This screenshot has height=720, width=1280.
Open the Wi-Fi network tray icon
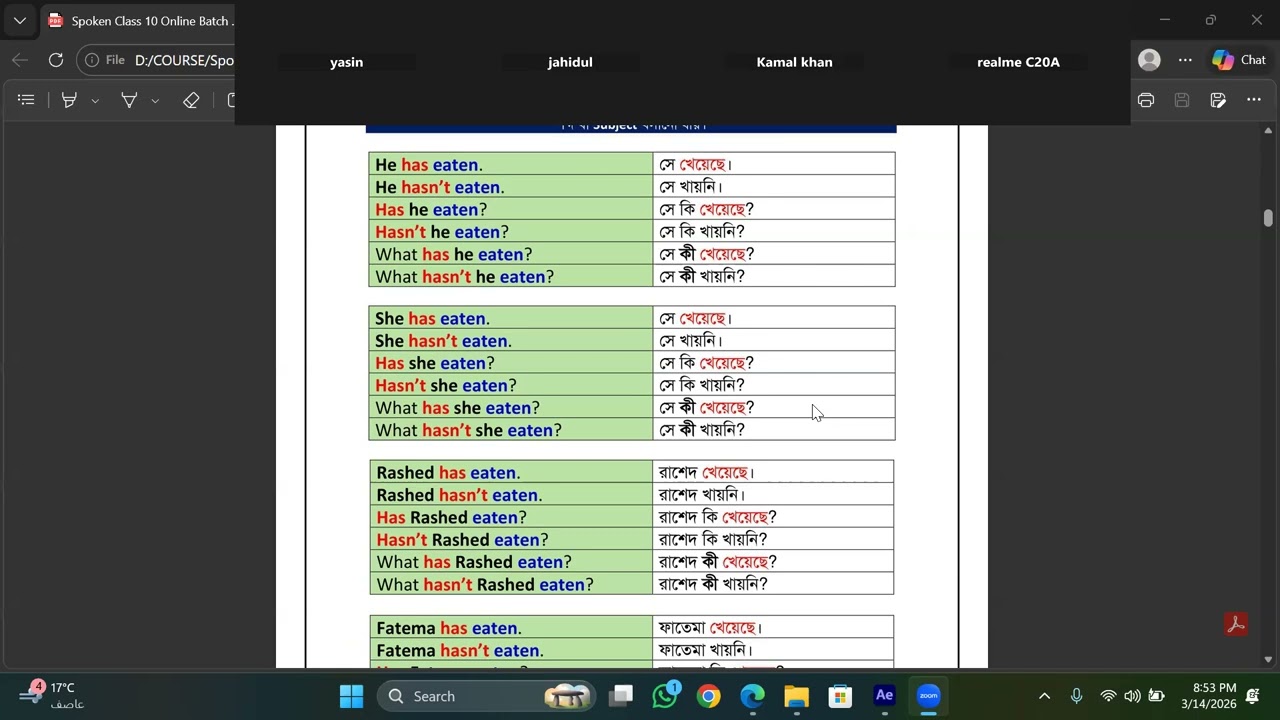pos(1108,696)
